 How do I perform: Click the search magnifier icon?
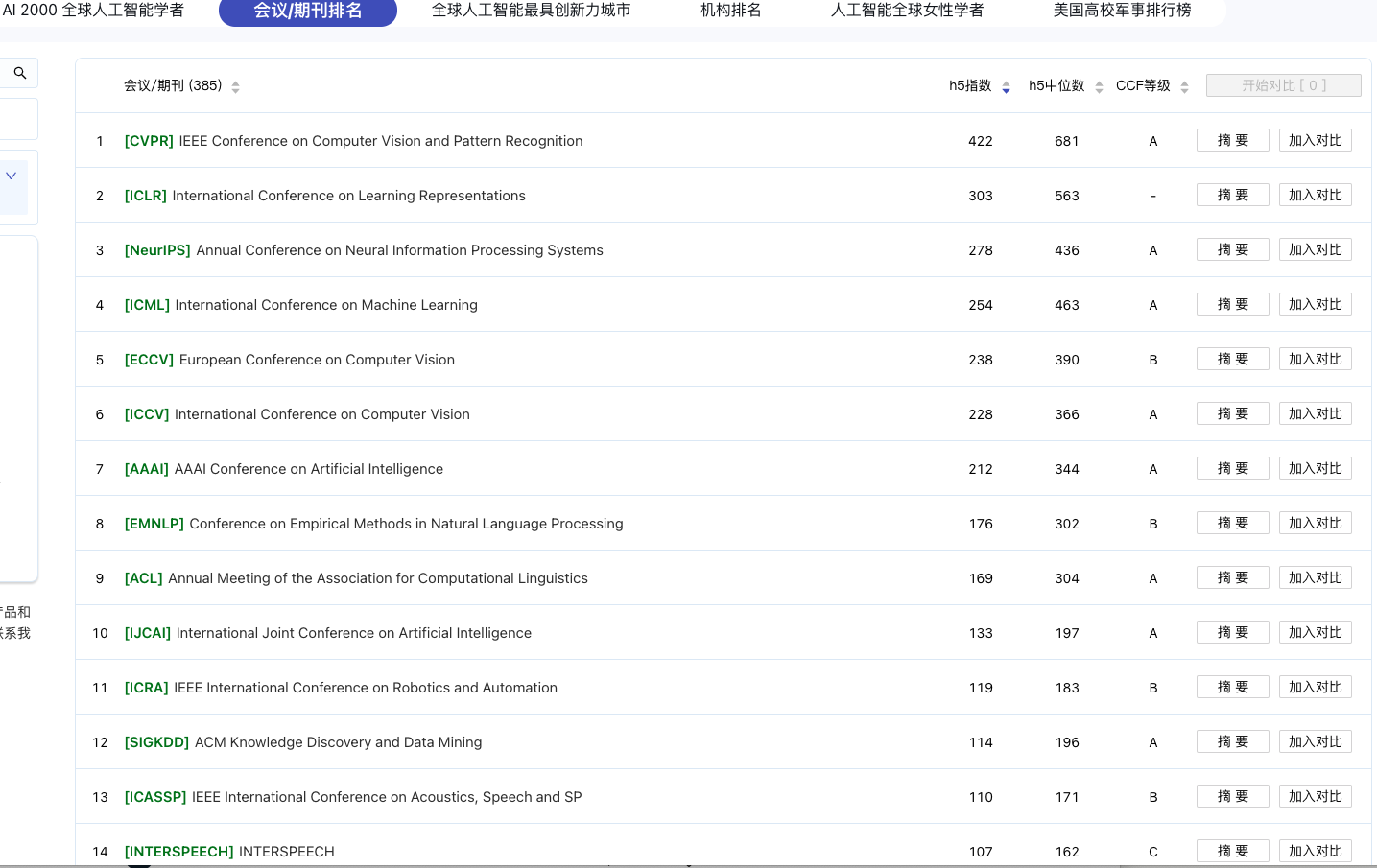pos(19,72)
